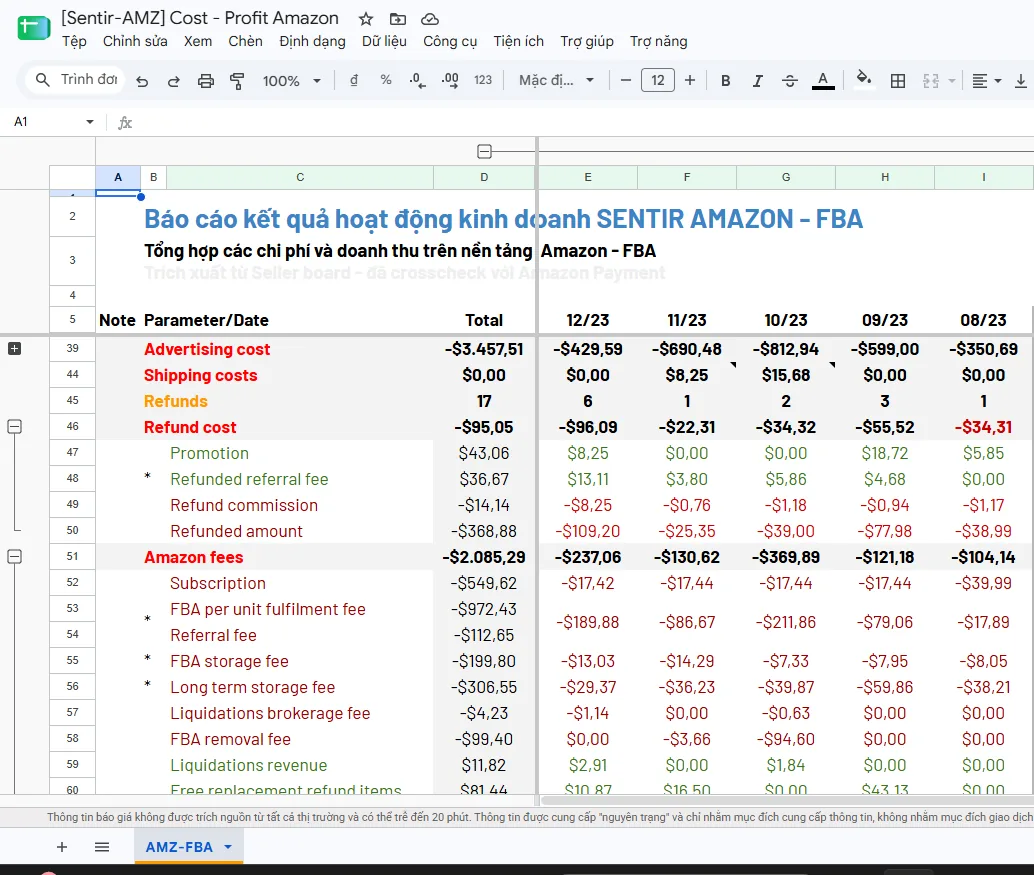This screenshot has width=1034, height=875.
Task: Select column D header
Action: pos(484,177)
